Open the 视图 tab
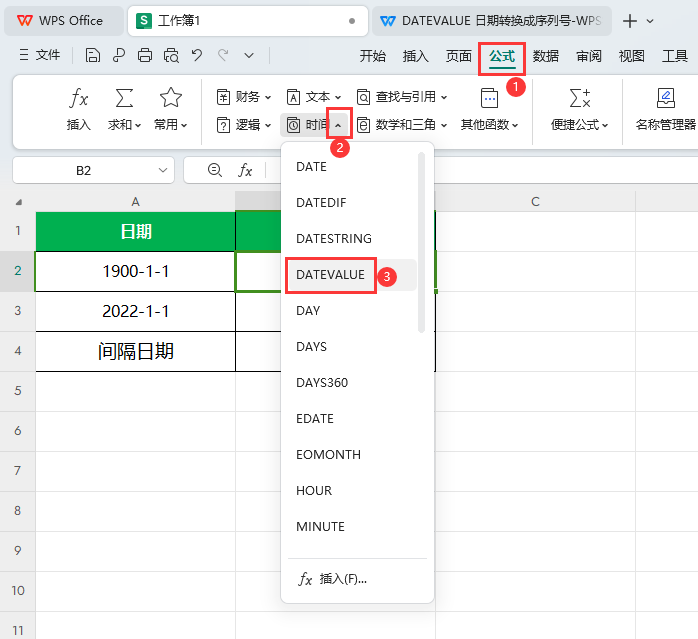This screenshot has width=698, height=639. [x=632, y=56]
